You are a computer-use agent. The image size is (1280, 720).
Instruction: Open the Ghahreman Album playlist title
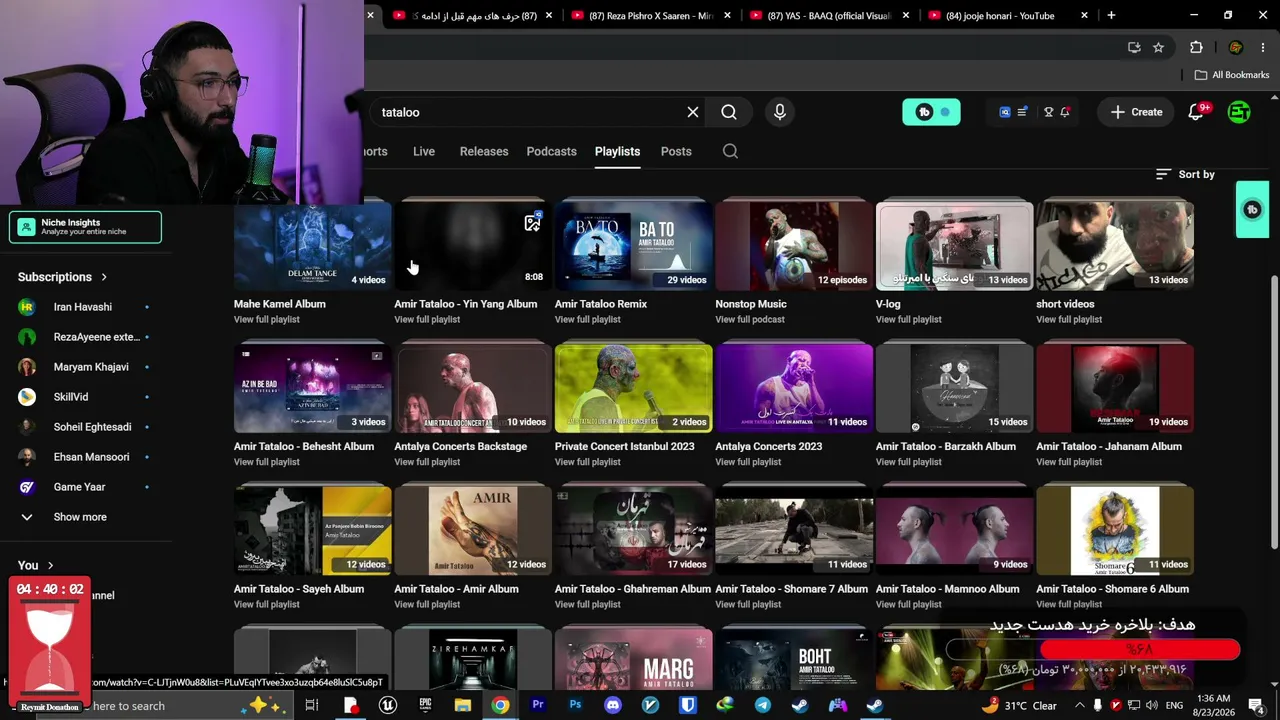[633, 589]
